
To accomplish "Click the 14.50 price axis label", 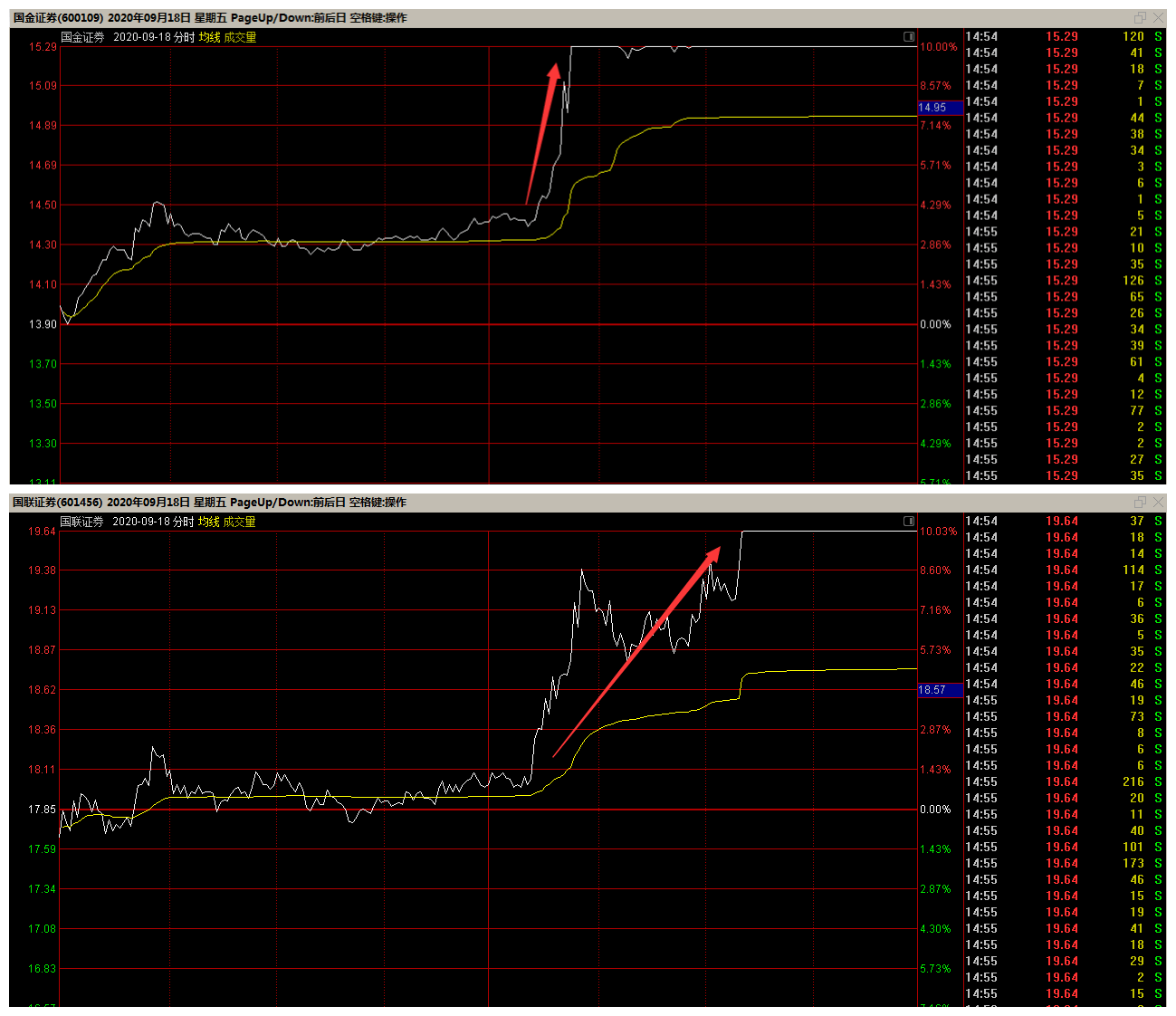I will [43, 206].
